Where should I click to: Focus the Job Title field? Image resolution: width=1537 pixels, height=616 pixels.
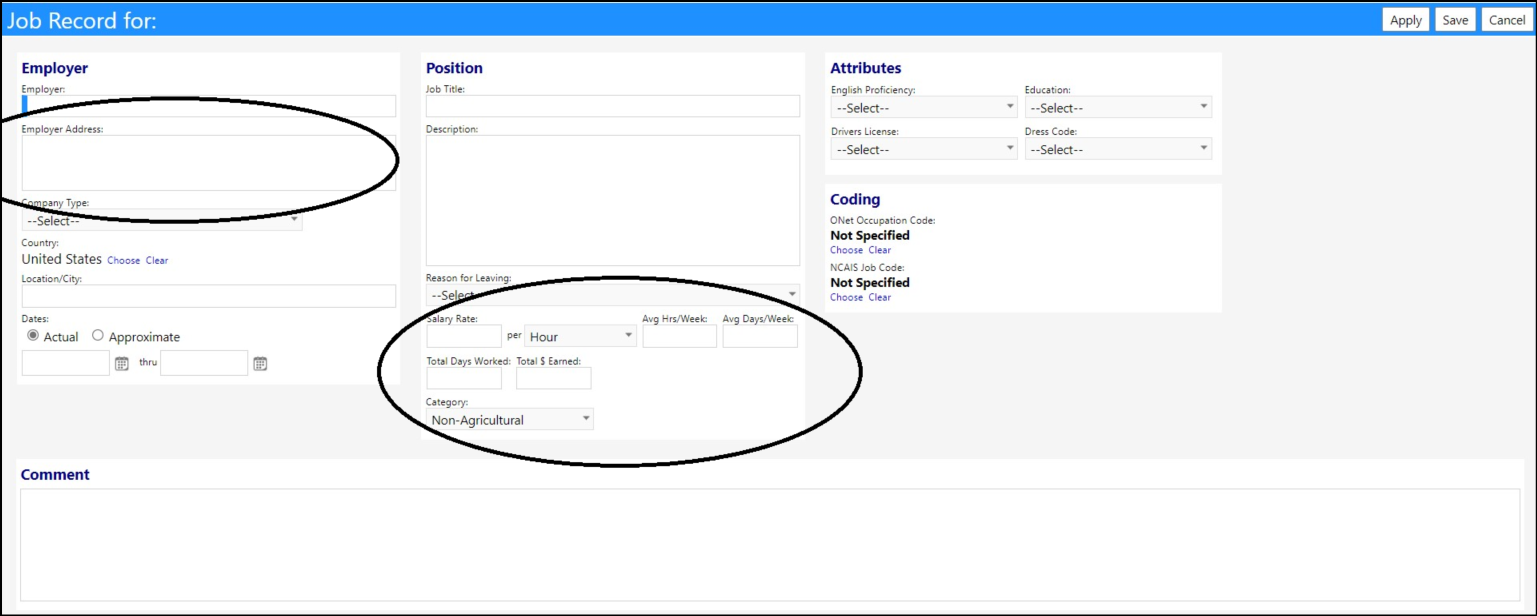point(613,106)
